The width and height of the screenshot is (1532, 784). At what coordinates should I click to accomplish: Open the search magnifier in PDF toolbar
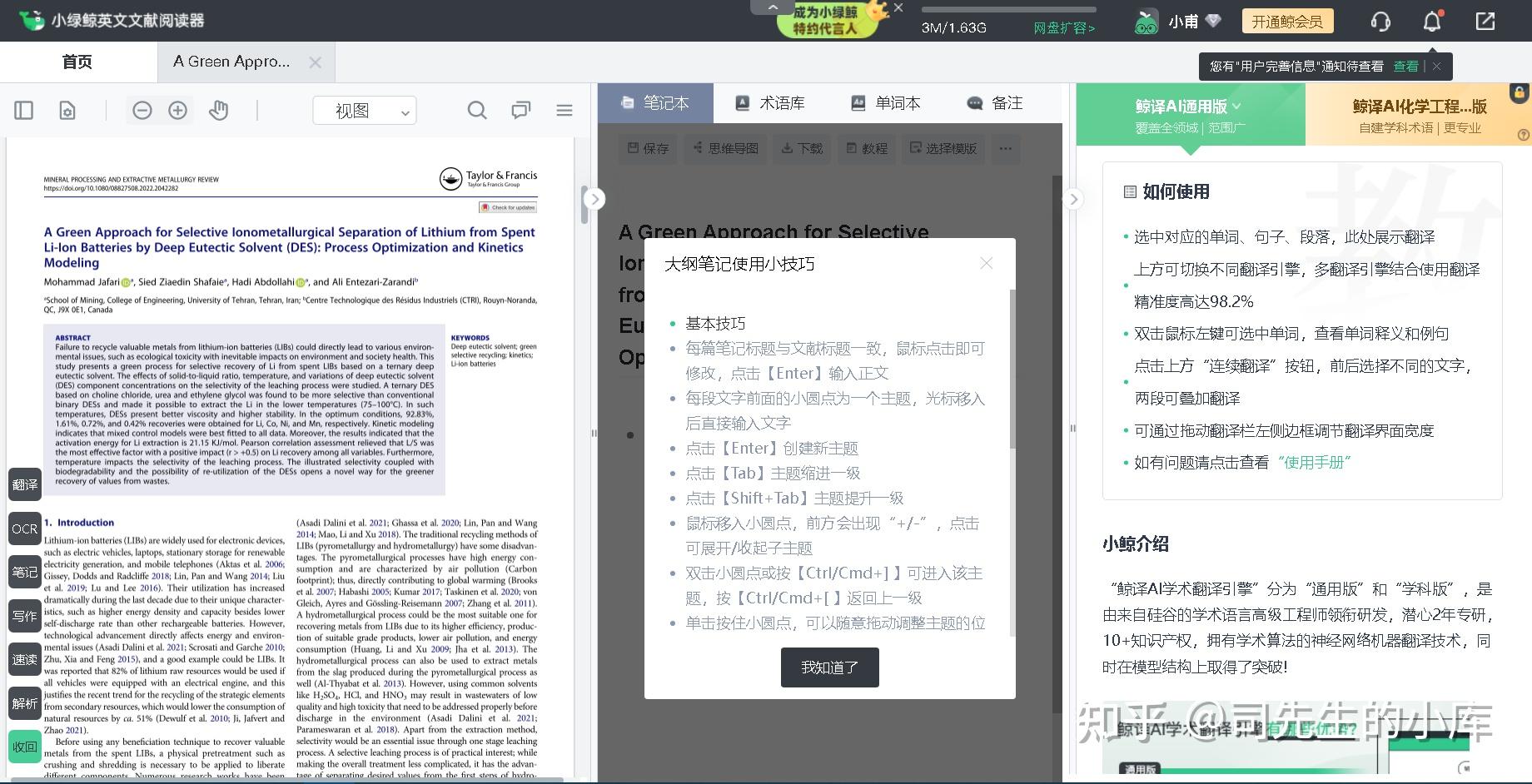pyautogui.click(x=477, y=110)
